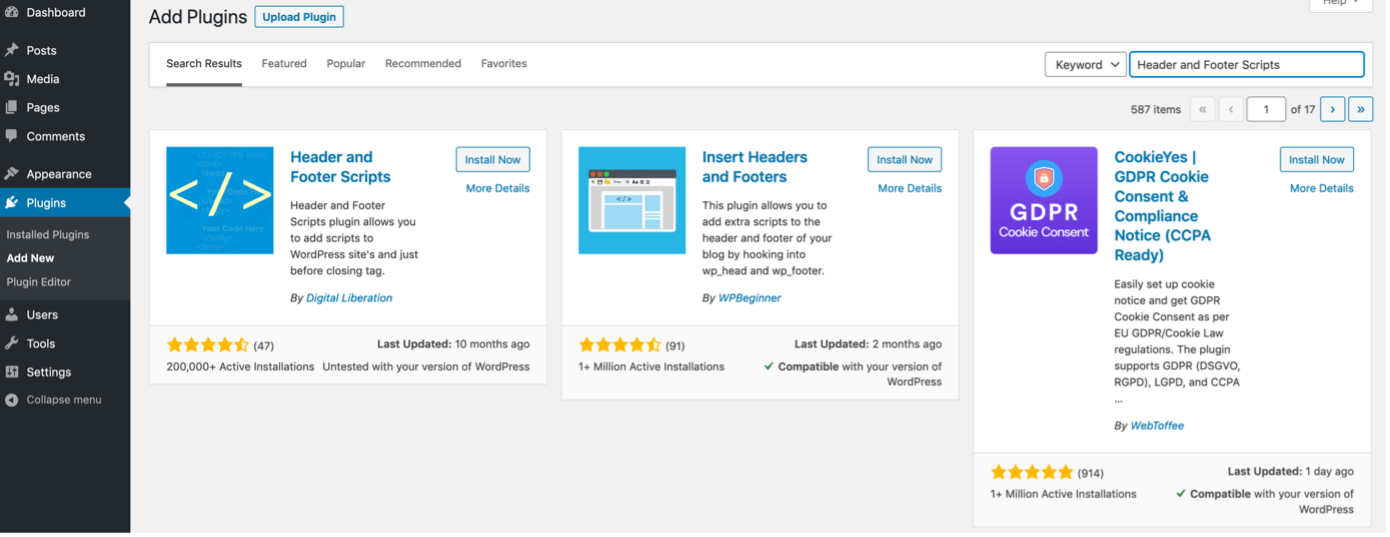
Task: Click the Plugins plug icon
Action: point(12,203)
